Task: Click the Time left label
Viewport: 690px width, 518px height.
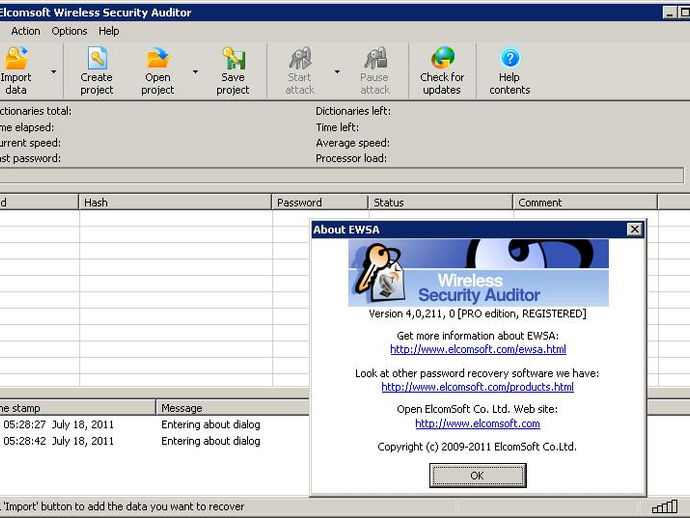Action: [x=337, y=128]
